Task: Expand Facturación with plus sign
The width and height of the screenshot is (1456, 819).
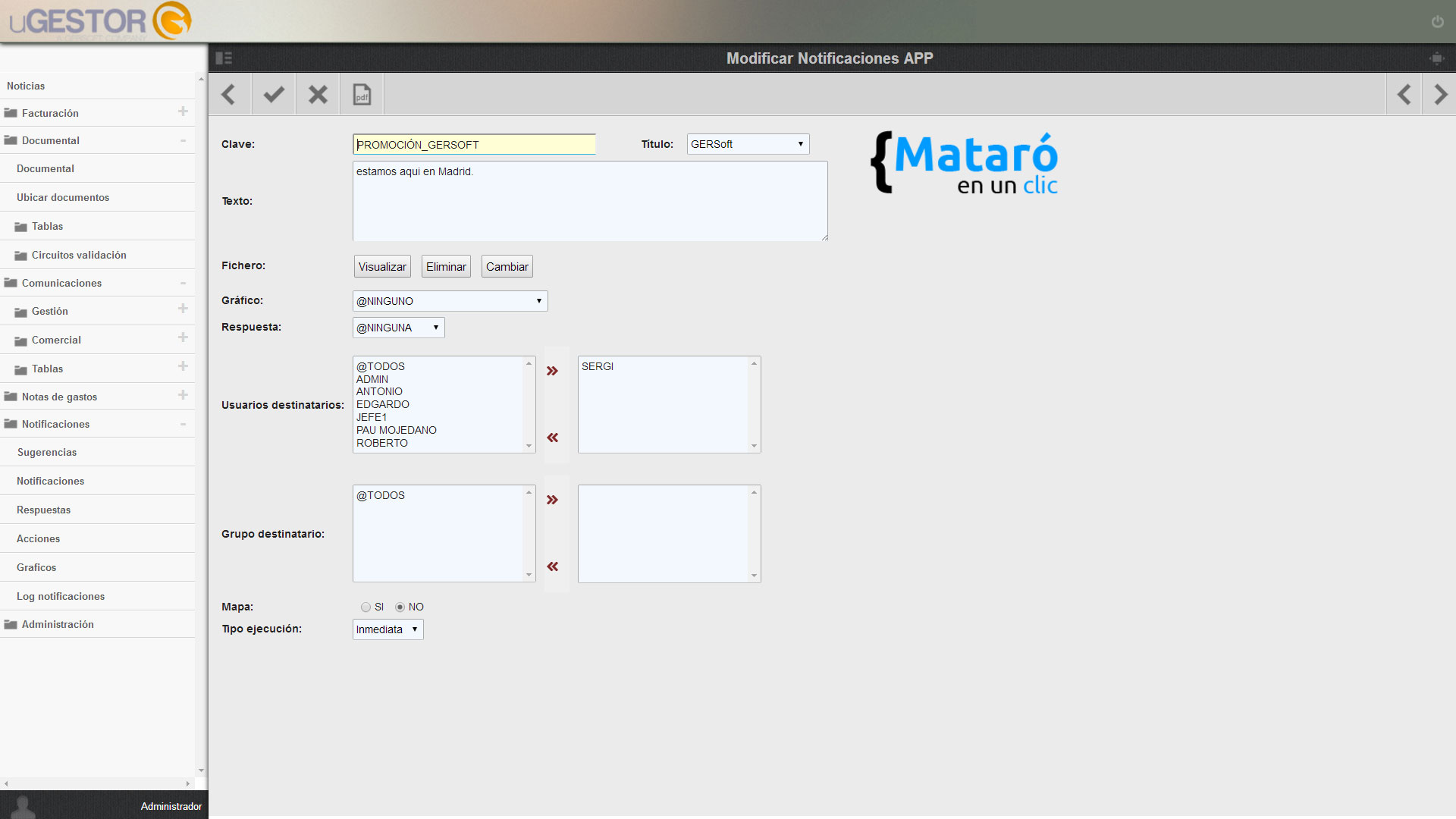Action: click(183, 112)
